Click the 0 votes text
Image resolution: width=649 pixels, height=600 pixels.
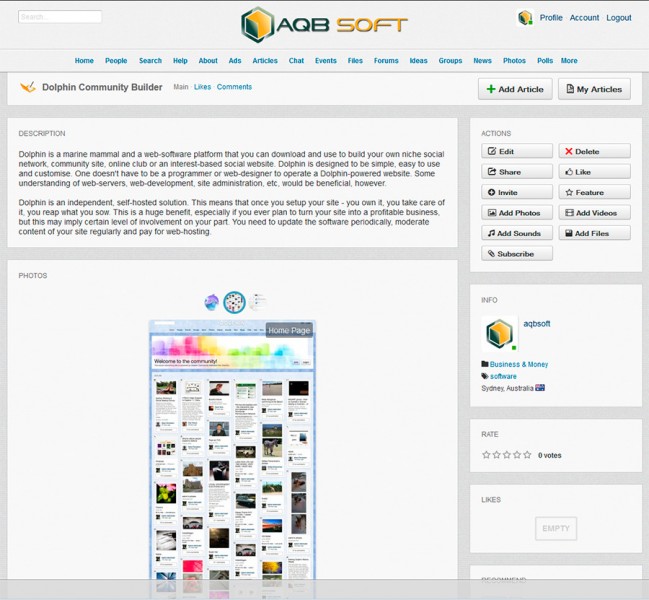(550, 455)
